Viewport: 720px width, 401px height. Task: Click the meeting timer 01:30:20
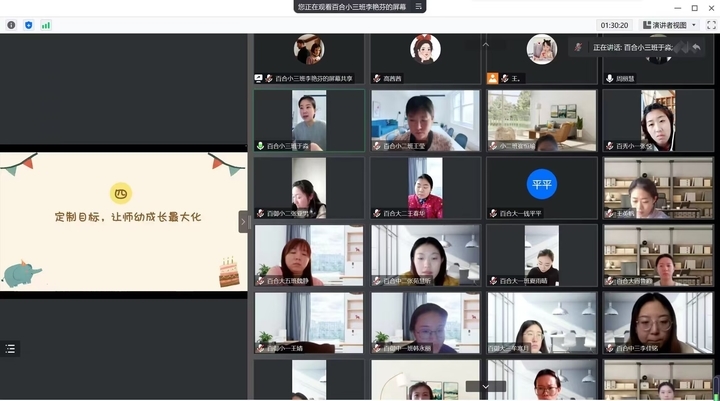(614, 25)
